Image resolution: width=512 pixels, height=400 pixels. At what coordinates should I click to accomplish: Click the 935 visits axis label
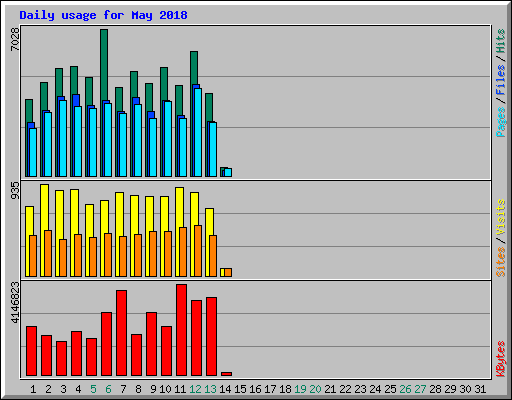point(15,191)
